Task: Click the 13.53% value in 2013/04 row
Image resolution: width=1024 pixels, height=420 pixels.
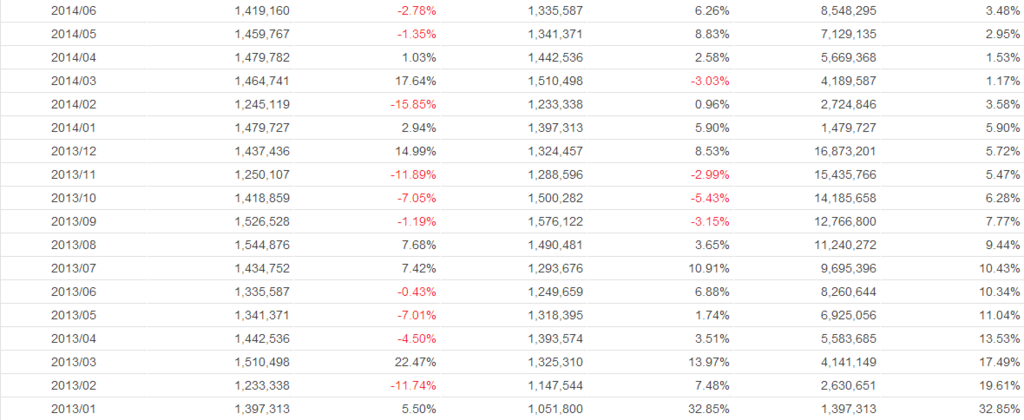Action: 999,337
